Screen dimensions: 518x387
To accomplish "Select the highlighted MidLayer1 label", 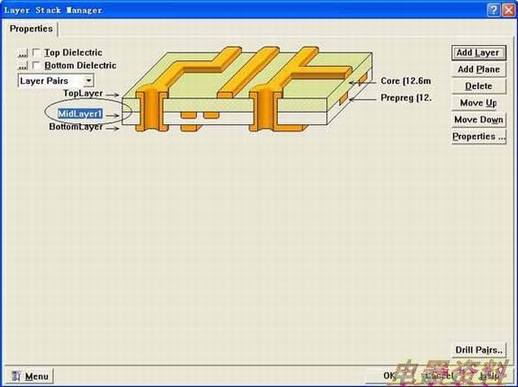I will (x=80, y=114).
